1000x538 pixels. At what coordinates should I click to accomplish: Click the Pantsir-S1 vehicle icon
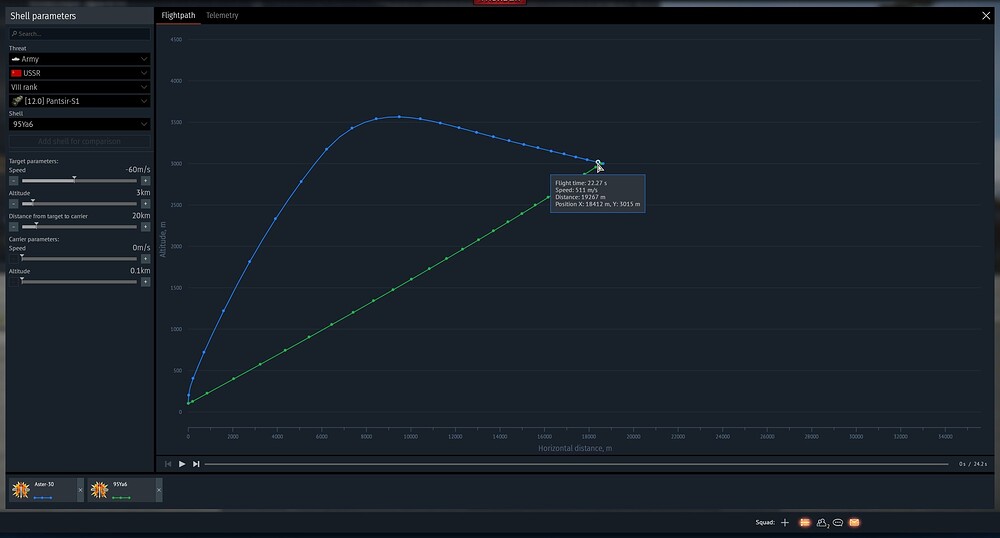pyautogui.click(x=17, y=101)
